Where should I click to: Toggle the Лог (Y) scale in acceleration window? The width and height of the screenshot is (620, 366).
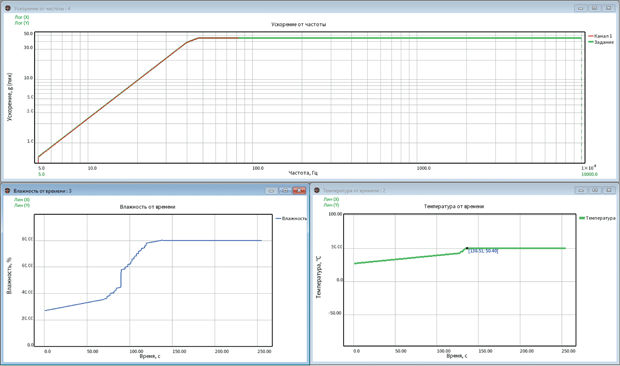tap(22, 23)
